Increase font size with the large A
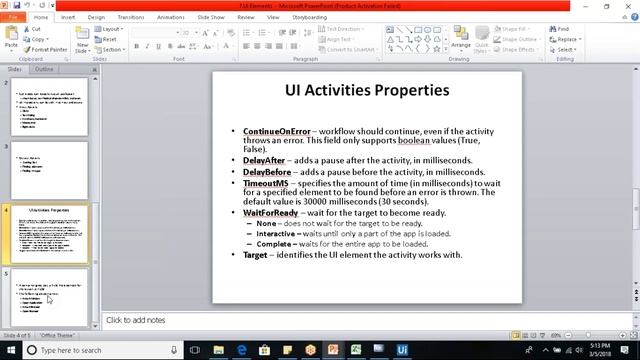This screenshot has width=640, height=360. pyautogui.click(x=206, y=33)
